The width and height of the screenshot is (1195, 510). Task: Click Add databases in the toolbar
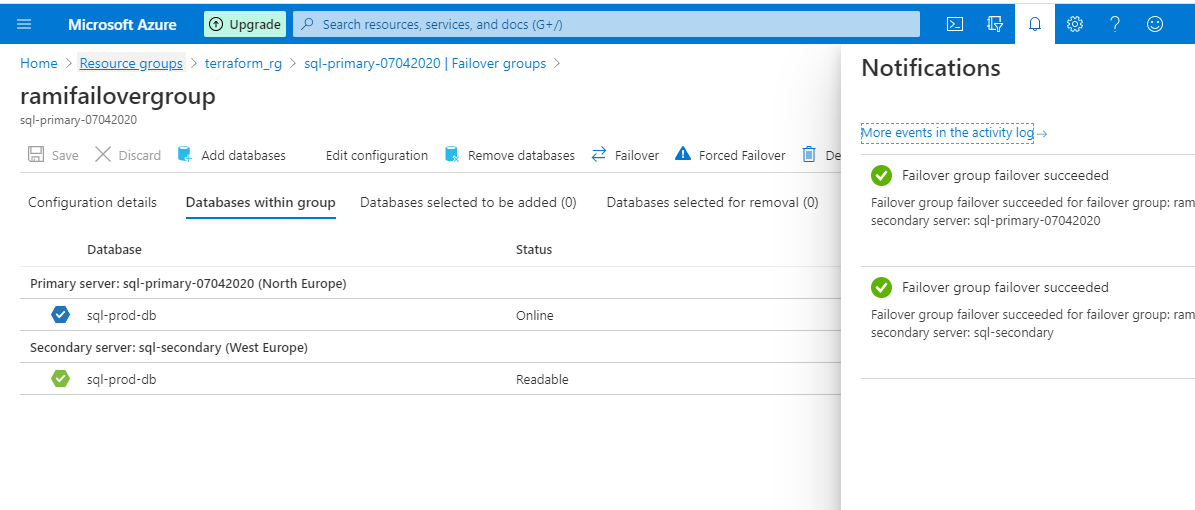coord(232,155)
